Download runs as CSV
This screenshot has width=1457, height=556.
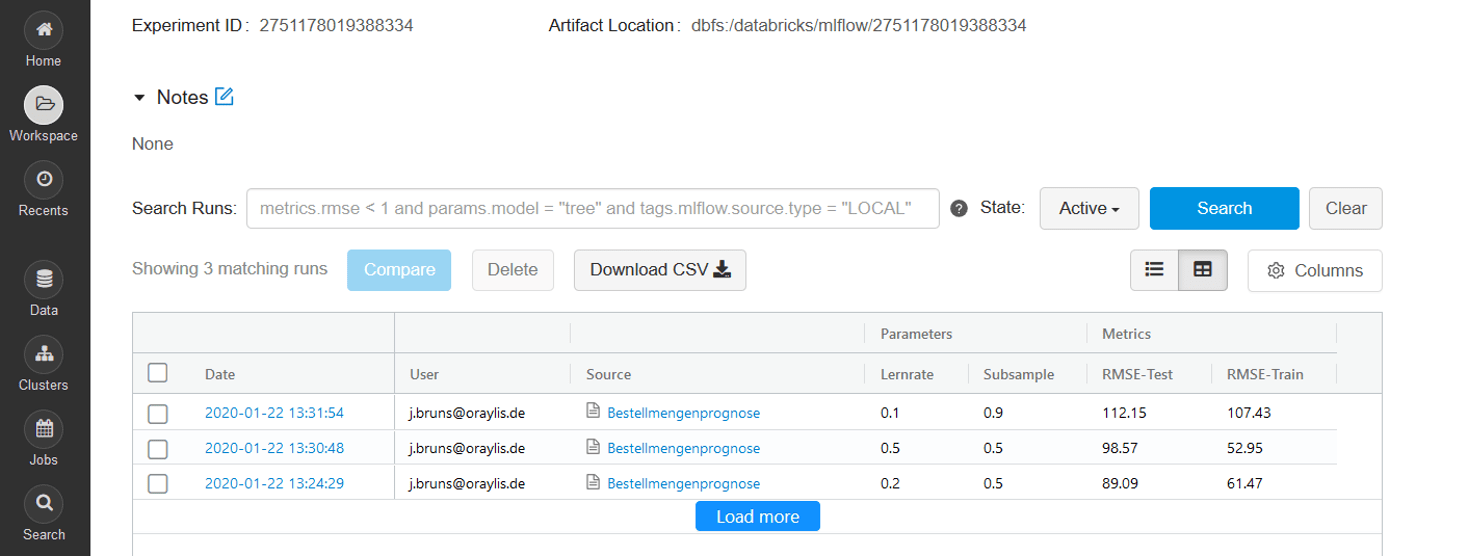(660, 270)
